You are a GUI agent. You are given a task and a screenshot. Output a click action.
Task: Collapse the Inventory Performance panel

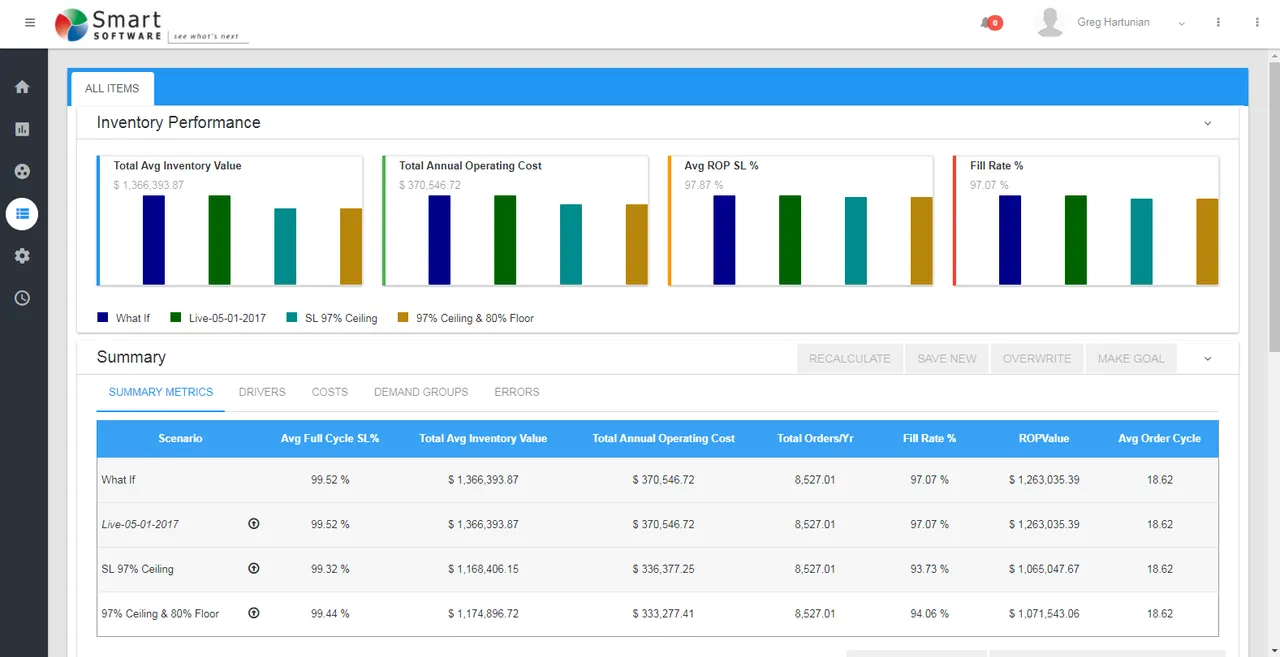pyautogui.click(x=1207, y=123)
